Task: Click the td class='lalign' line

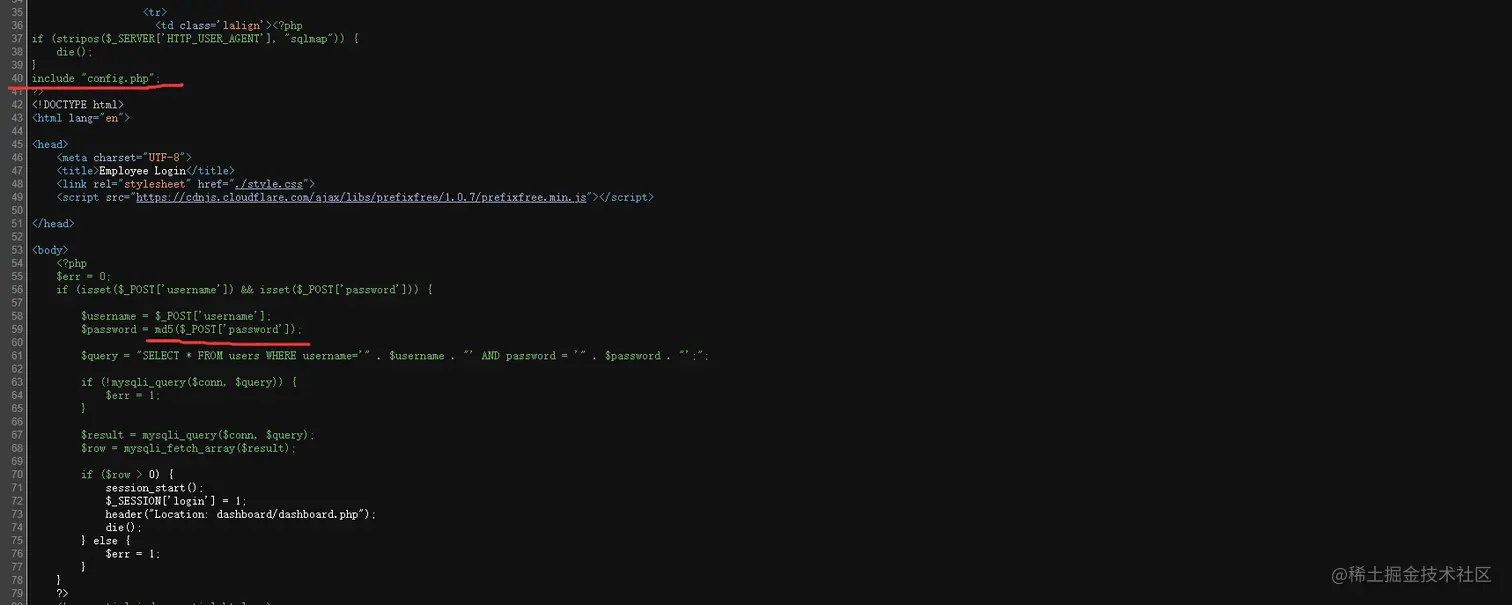Action: pos(229,26)
